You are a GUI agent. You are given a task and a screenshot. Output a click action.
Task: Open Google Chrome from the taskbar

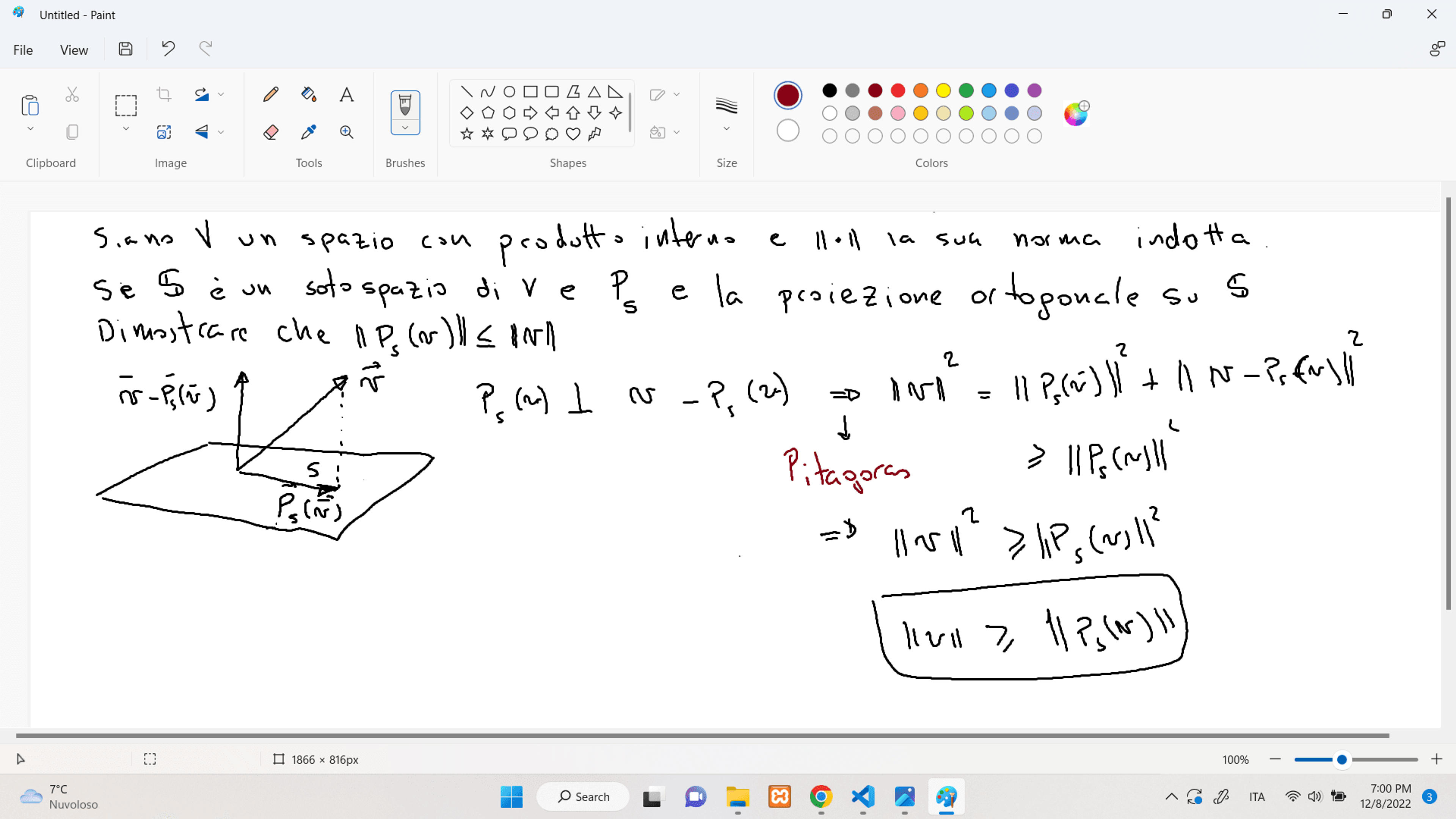coord(821,796)
